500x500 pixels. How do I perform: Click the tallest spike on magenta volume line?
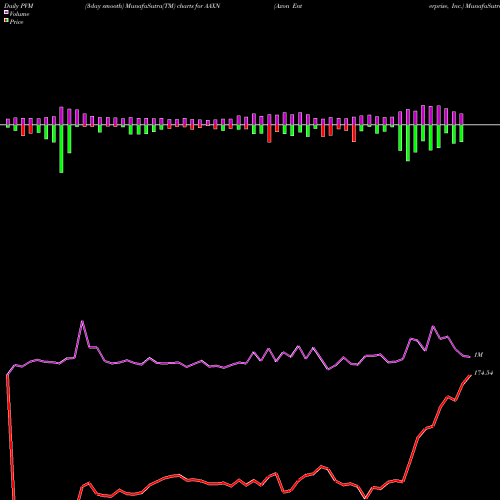point(82,321)
